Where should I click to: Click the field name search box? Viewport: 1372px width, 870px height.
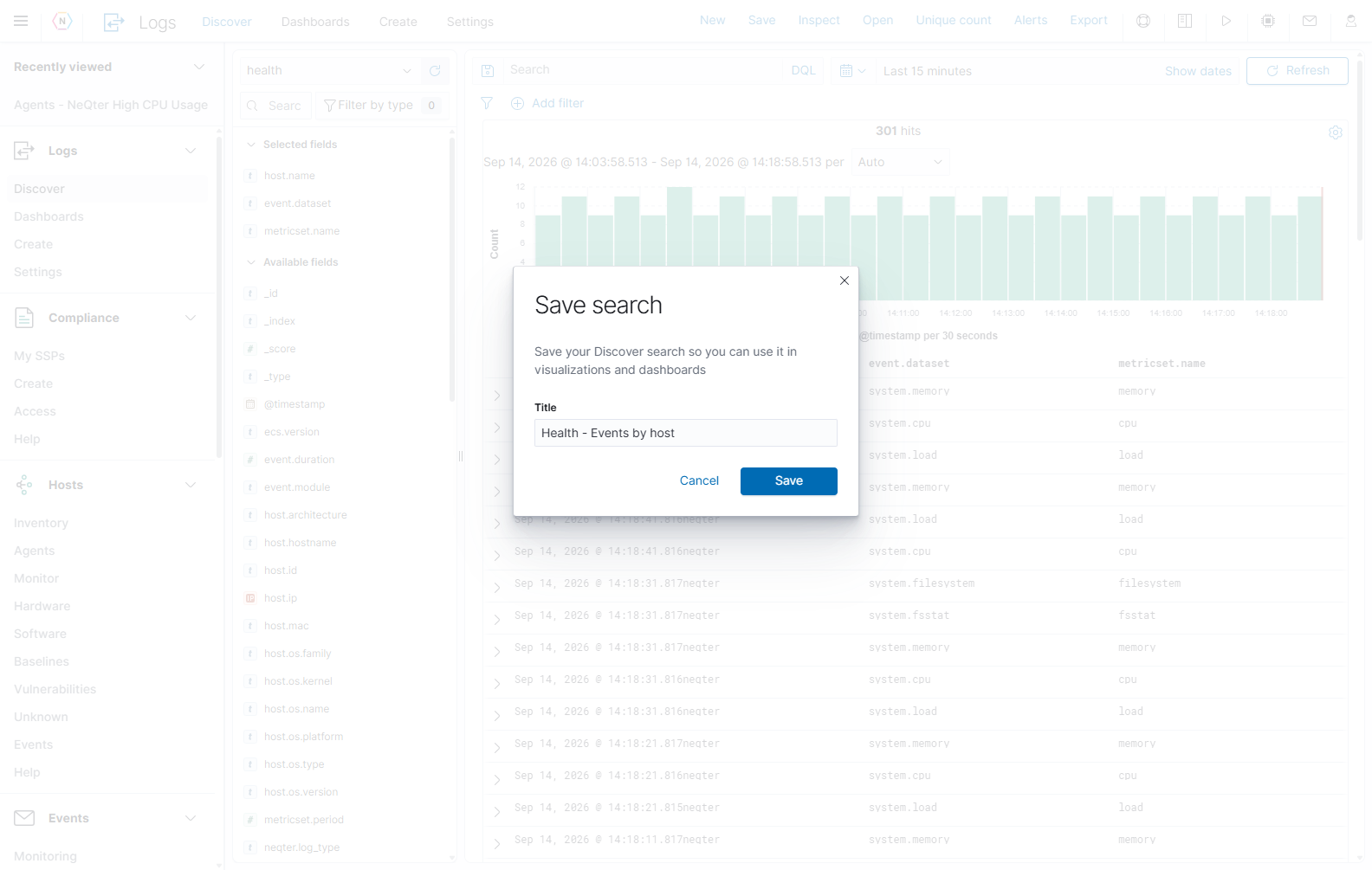275,106
